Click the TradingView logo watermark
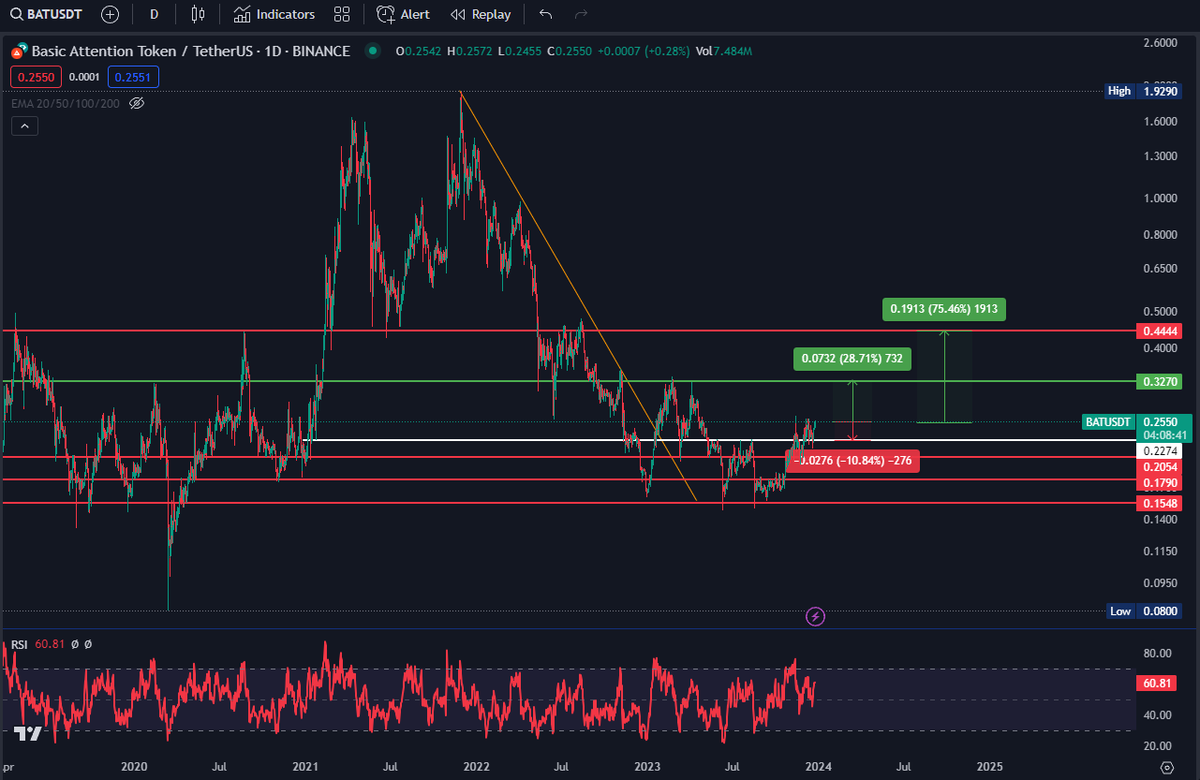The image size is (1200, 780). point(26,733)
